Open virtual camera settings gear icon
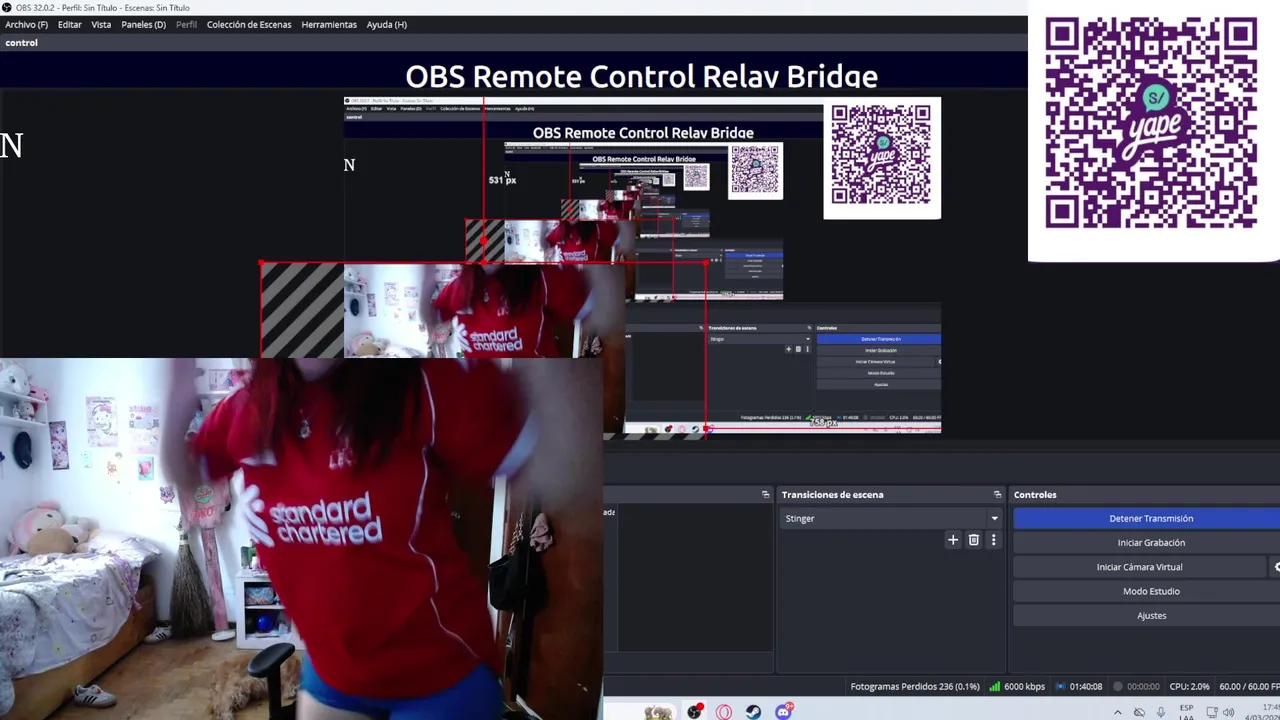1280x720 pixels. coord(1276,567)
